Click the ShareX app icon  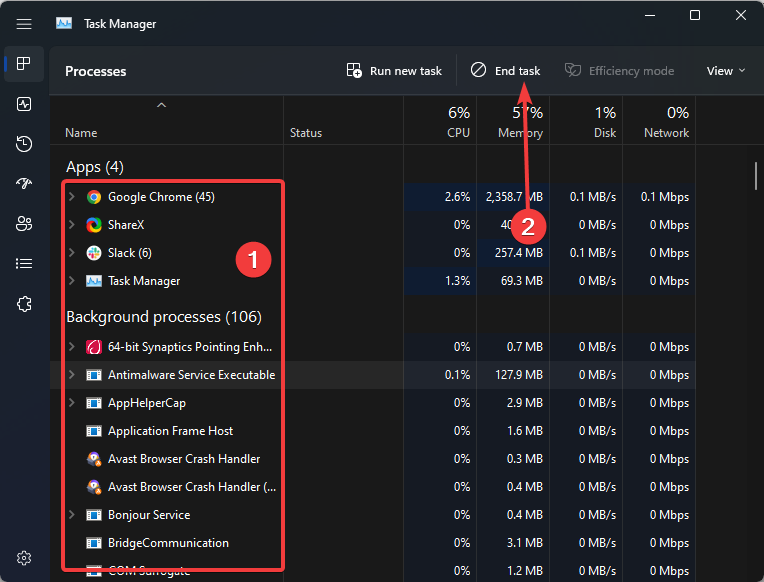pyautogui.click(x=94, y=225)
